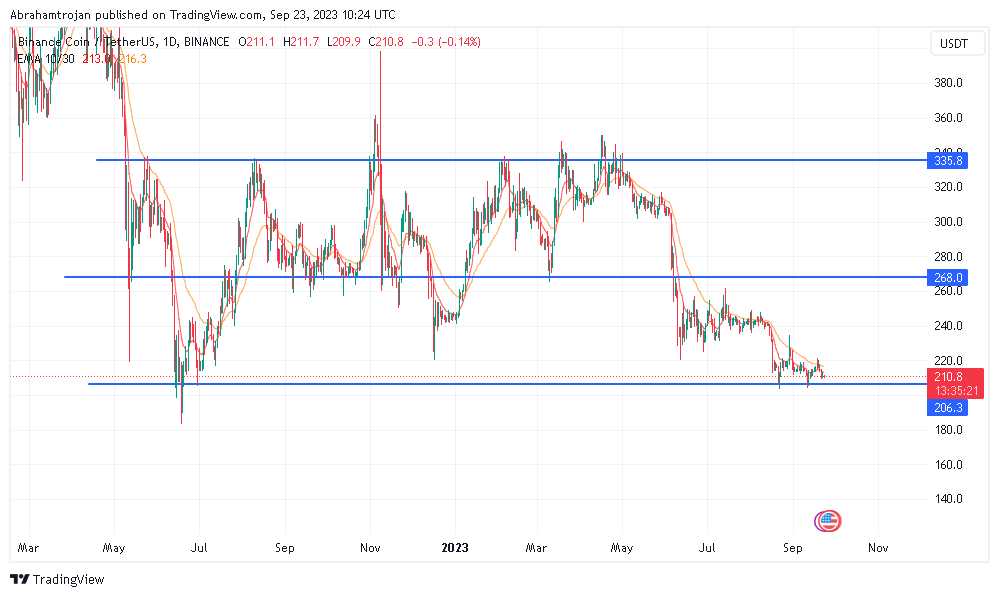This screenshot has width=999, height=597.
Task: Click the leftmost Mar label on time axis
Action: [x=28, y=548]
